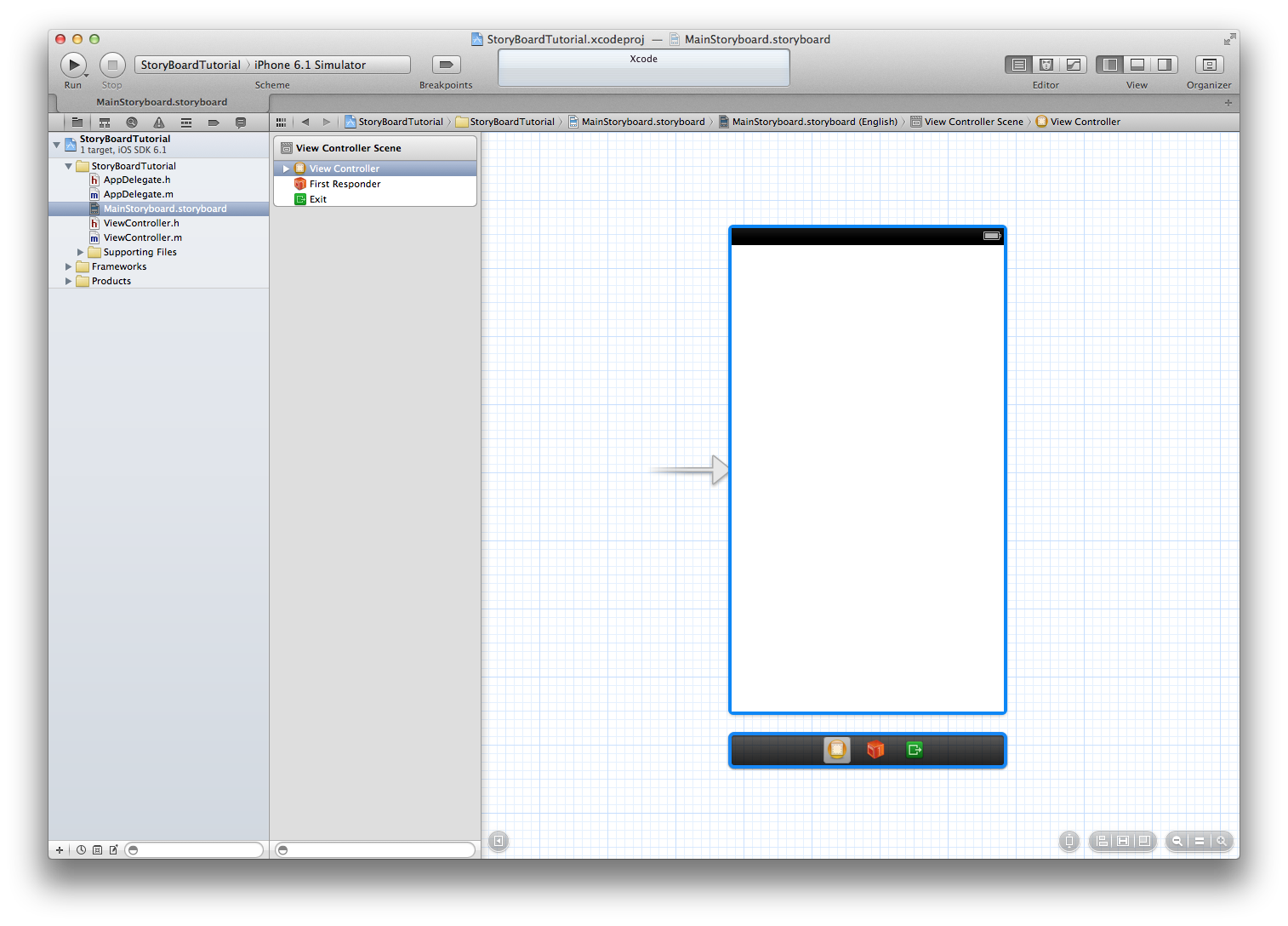This screenshot has width=1288, height=926.
Task: Open the Assistant editor (tuxedo icon)
Action: pyautogui.click(x=1046, y=65)
